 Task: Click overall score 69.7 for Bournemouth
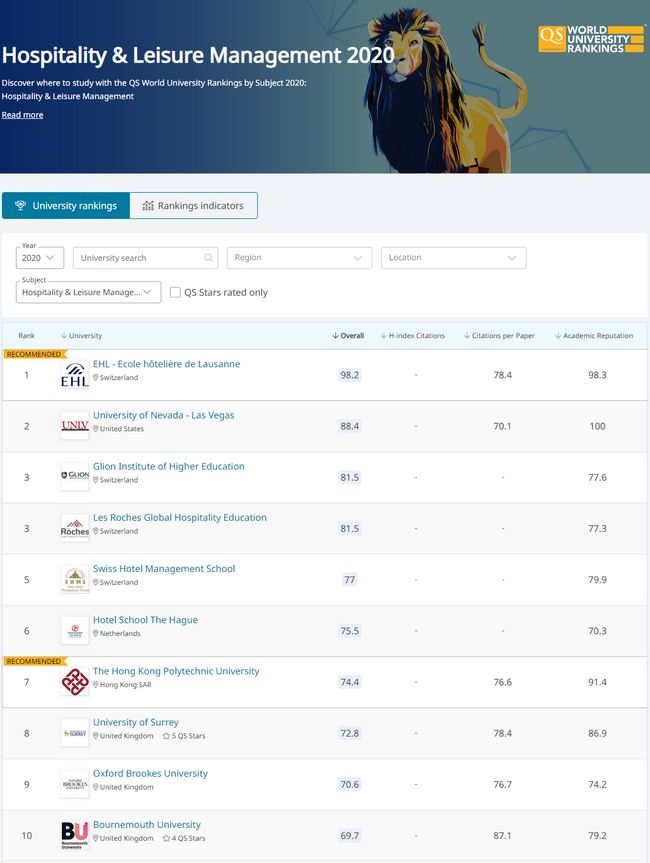pyautogui.click(x=349, y=835)
